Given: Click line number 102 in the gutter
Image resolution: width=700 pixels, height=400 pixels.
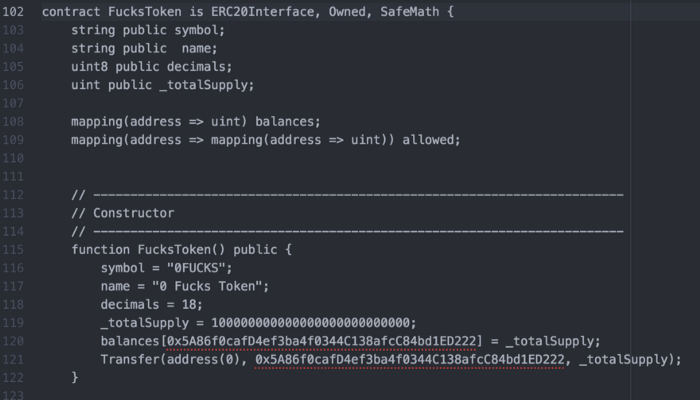Looking at the screenshot, I should click(x=15, y=13).
